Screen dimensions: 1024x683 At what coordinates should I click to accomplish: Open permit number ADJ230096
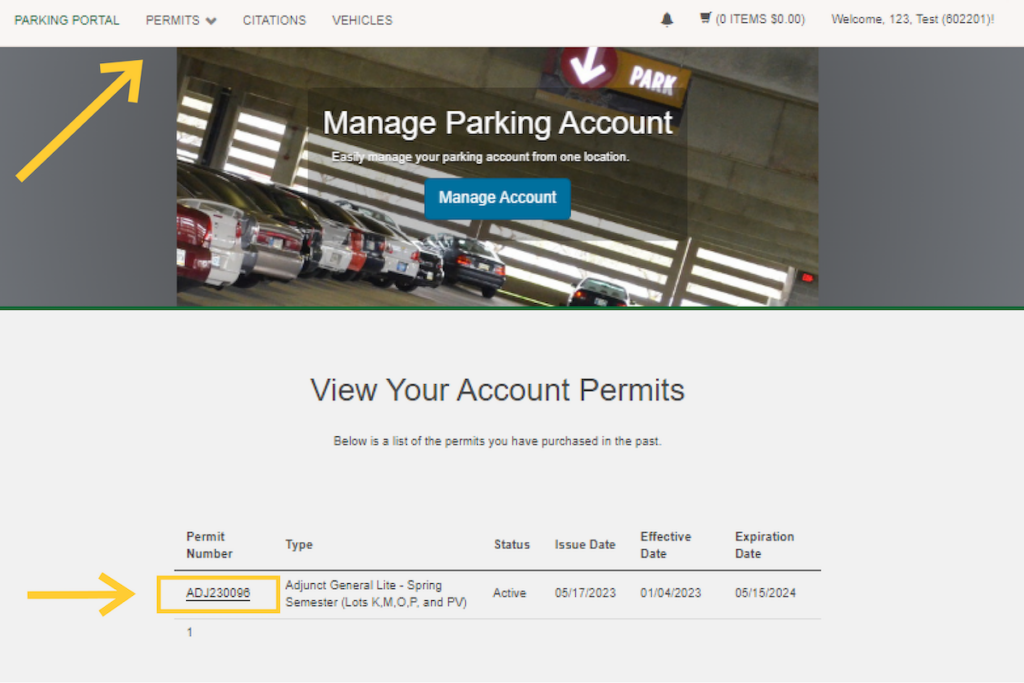(x=218, y=594)
